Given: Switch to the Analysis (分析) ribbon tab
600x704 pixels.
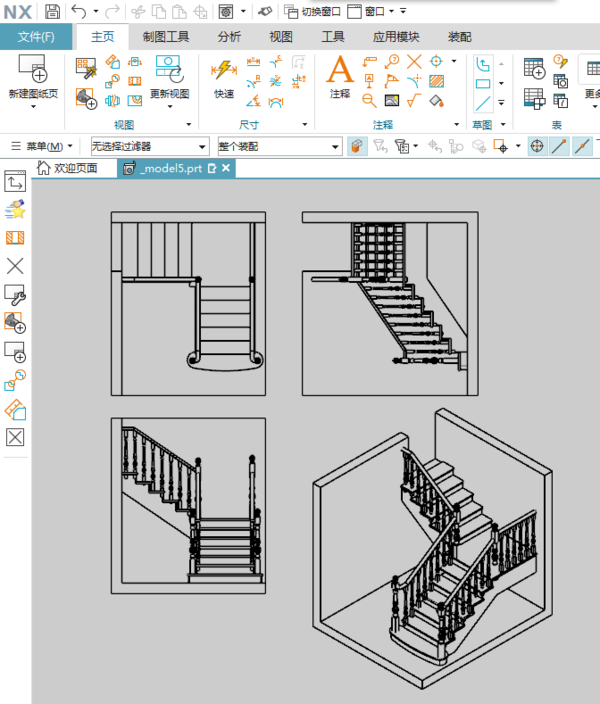Looking at the screenshot, I should tap(229, 37).
